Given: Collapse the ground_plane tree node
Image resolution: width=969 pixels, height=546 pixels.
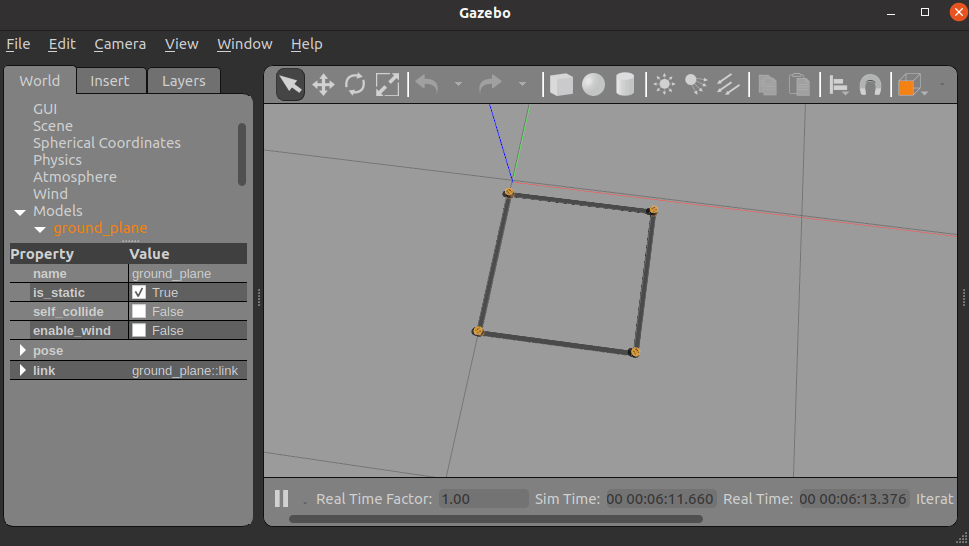Looking at the screenshot, I should tap(40, 229).
